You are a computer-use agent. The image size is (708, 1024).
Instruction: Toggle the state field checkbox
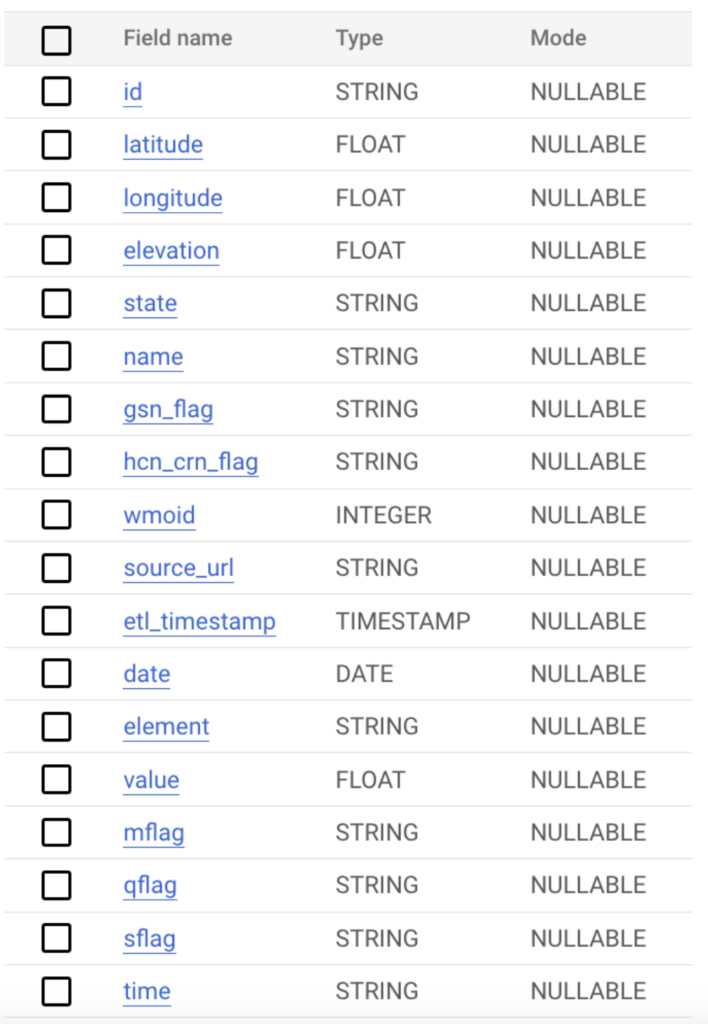tap(57, 303)
